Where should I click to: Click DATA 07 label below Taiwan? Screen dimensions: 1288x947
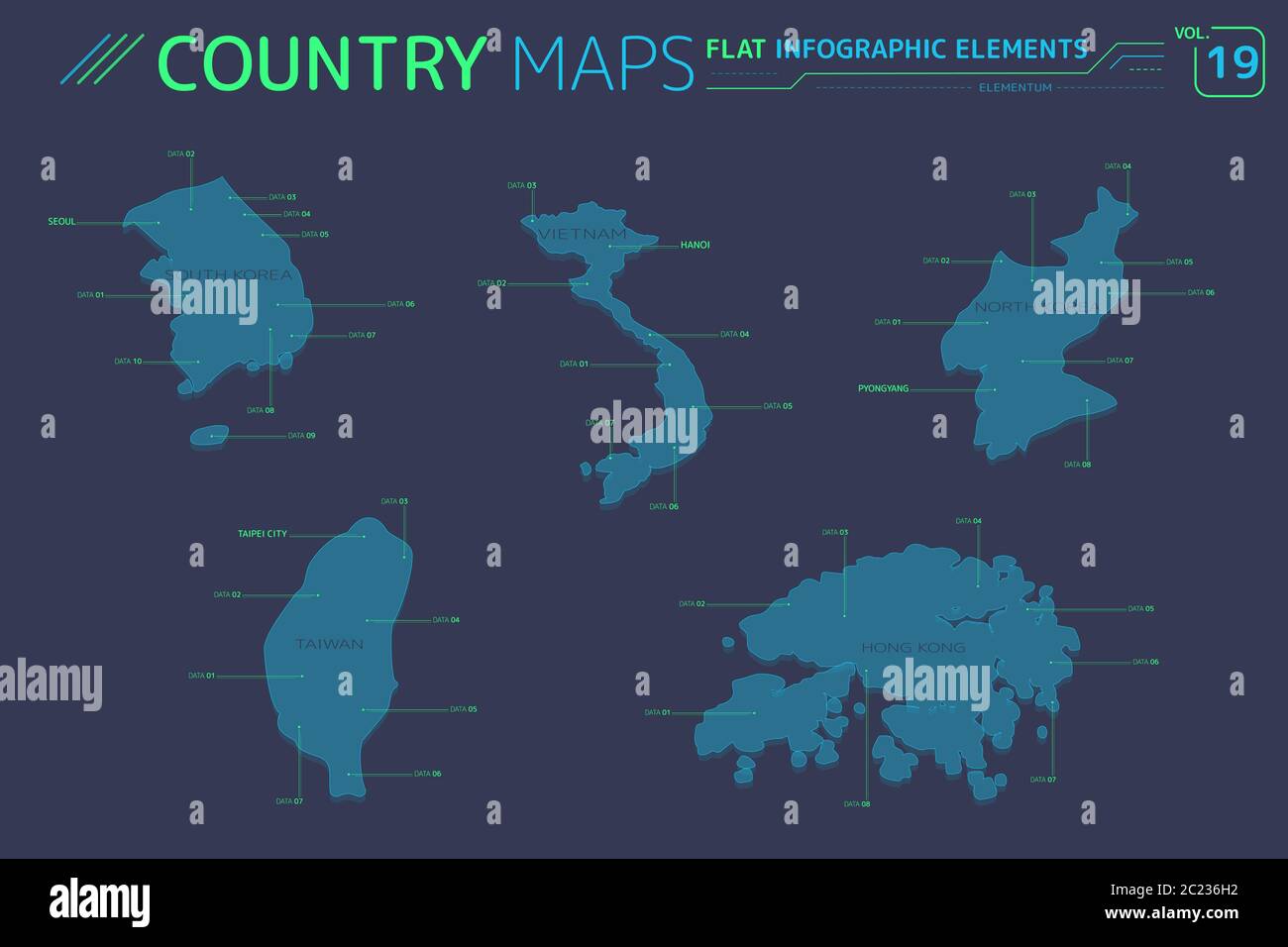click(x=290, y=801)
